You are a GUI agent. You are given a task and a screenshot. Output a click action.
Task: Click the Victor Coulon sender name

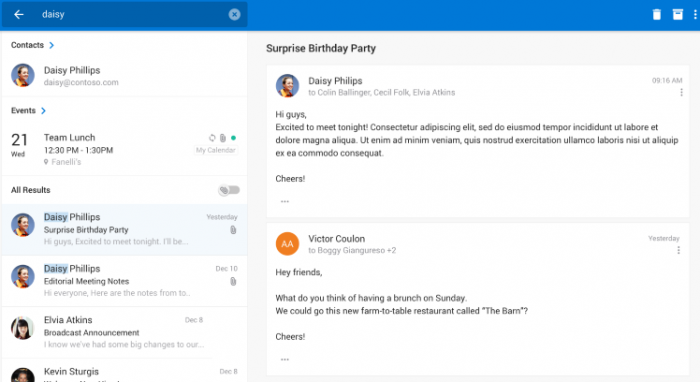[x=337, y=239]
